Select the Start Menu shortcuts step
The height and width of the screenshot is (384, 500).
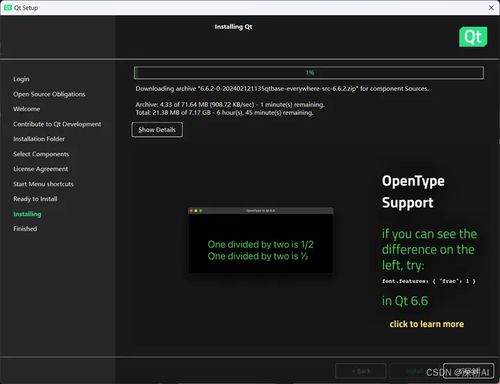[x=43, y=184]
